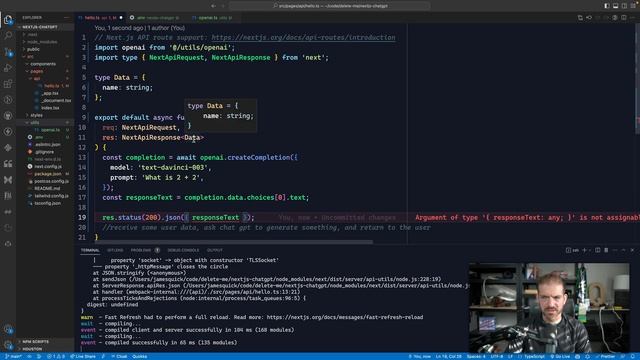Open tailwind.config.js in the file explorer
The image size is (640, 360).
(45, 196)
